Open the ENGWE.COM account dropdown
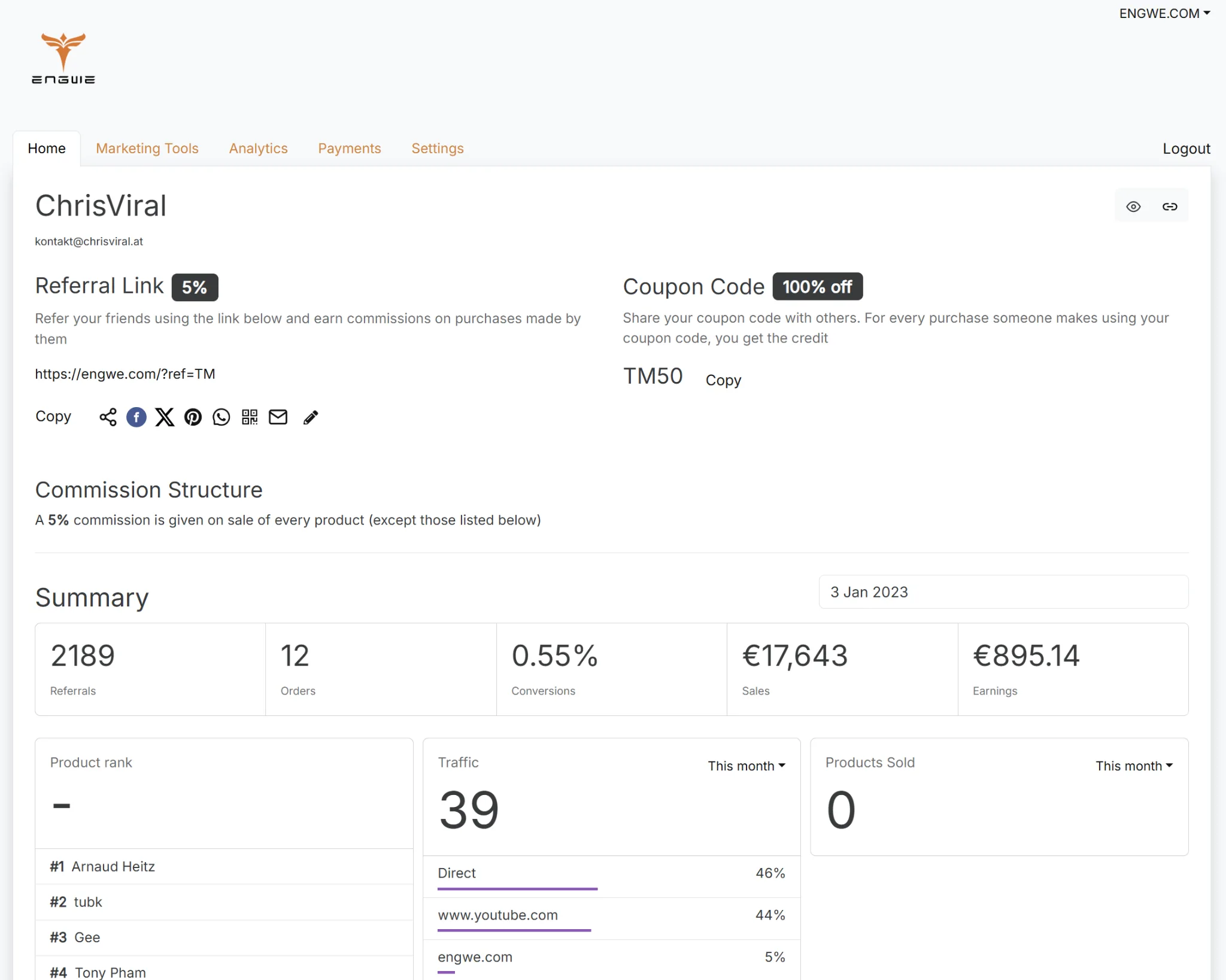This screenshot has height=980, width=1226. click(x=1164, y=13)
